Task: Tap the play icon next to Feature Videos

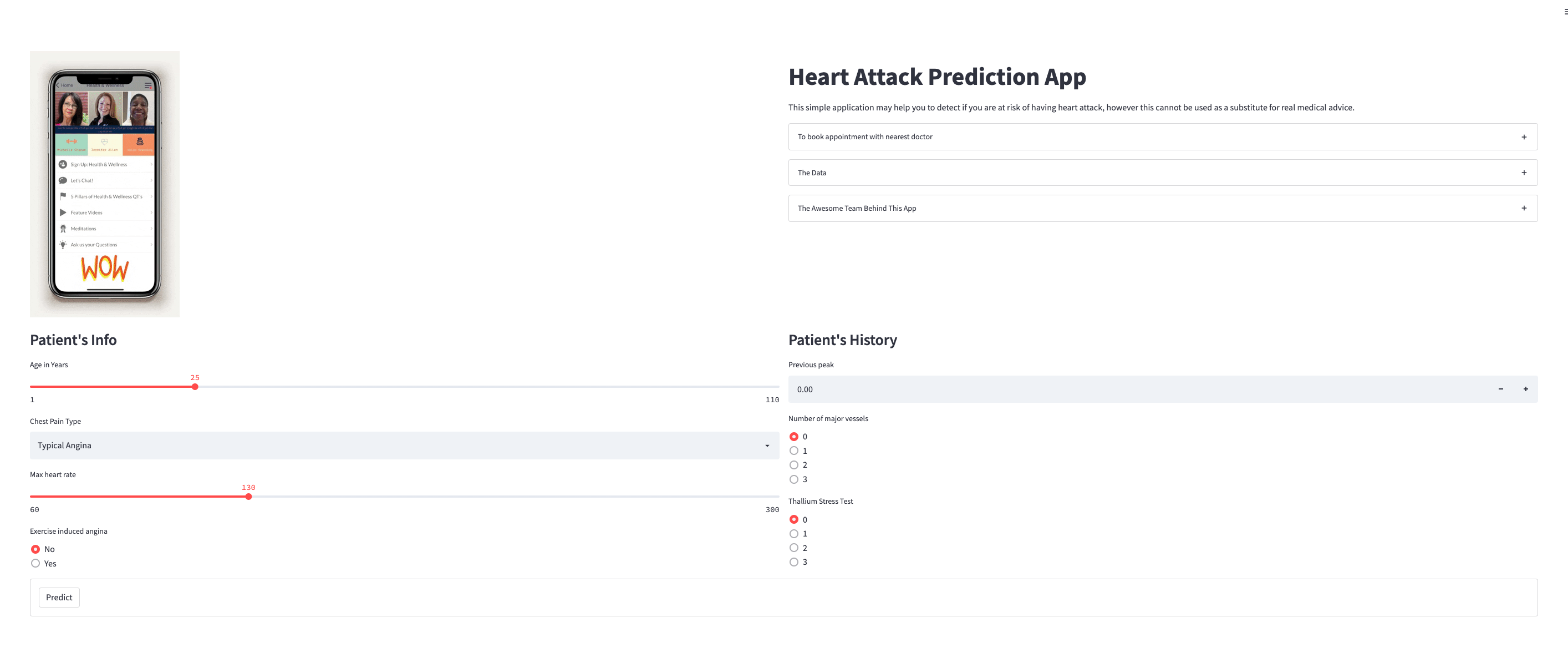Action: click(x=63, y=212)
